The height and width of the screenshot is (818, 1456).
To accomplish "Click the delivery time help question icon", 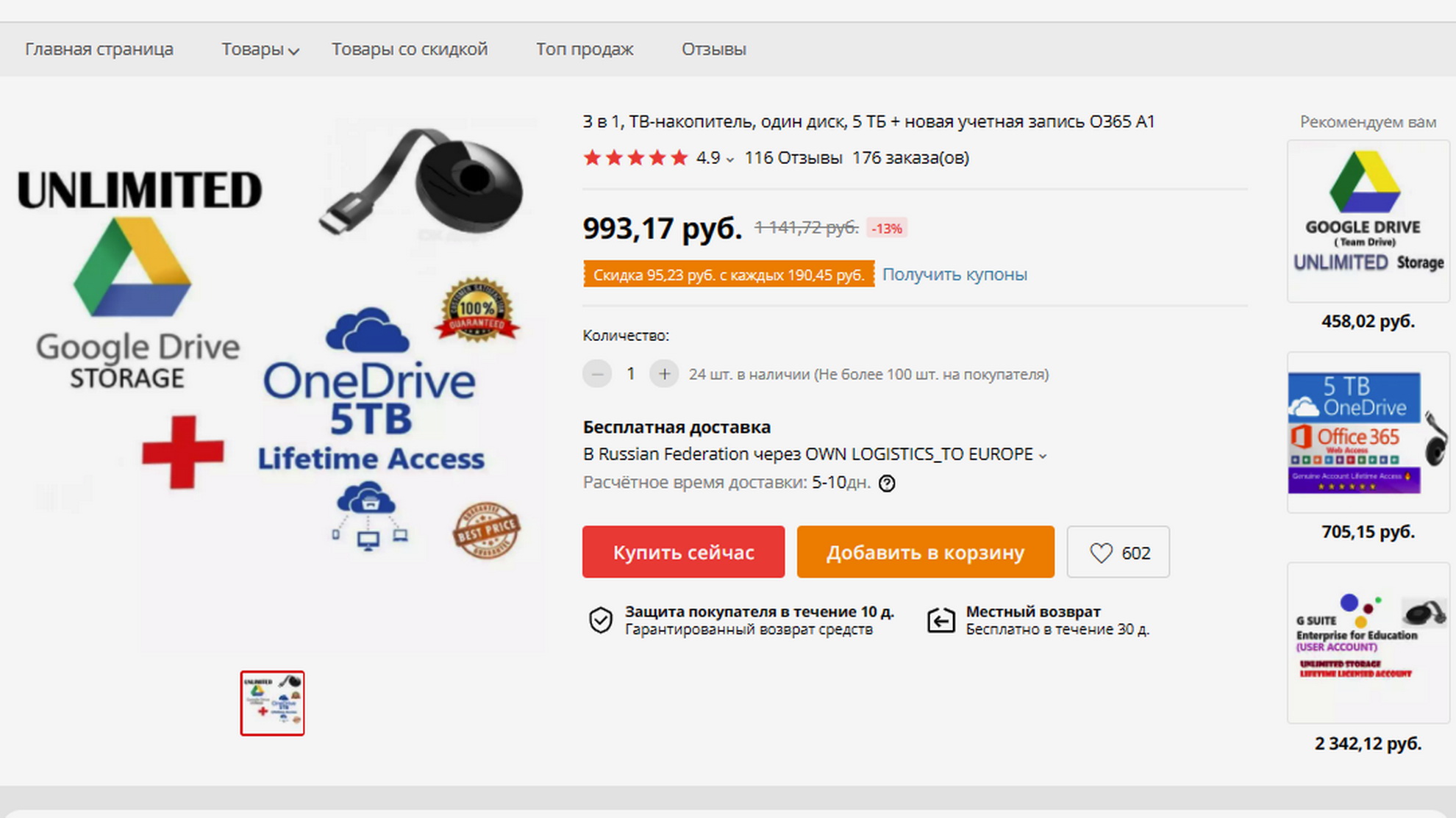I will [x=887, y=483].
